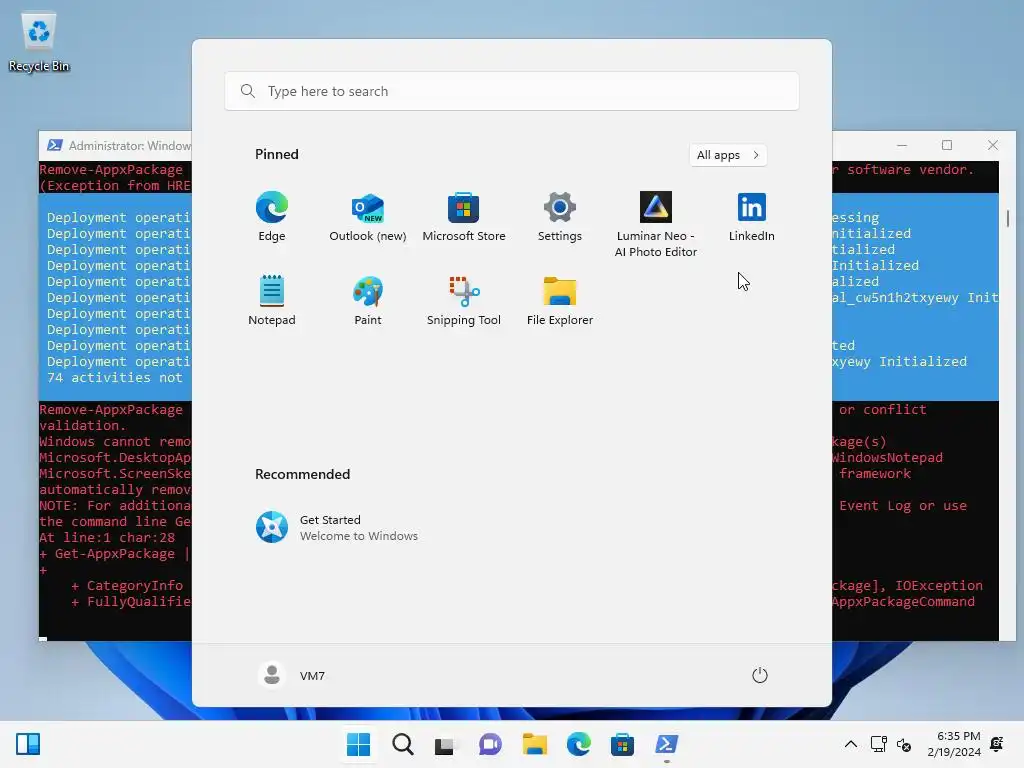Open clock and date flyout
This screenshot has width=1024, height=768.
click(x=954, y=744)
